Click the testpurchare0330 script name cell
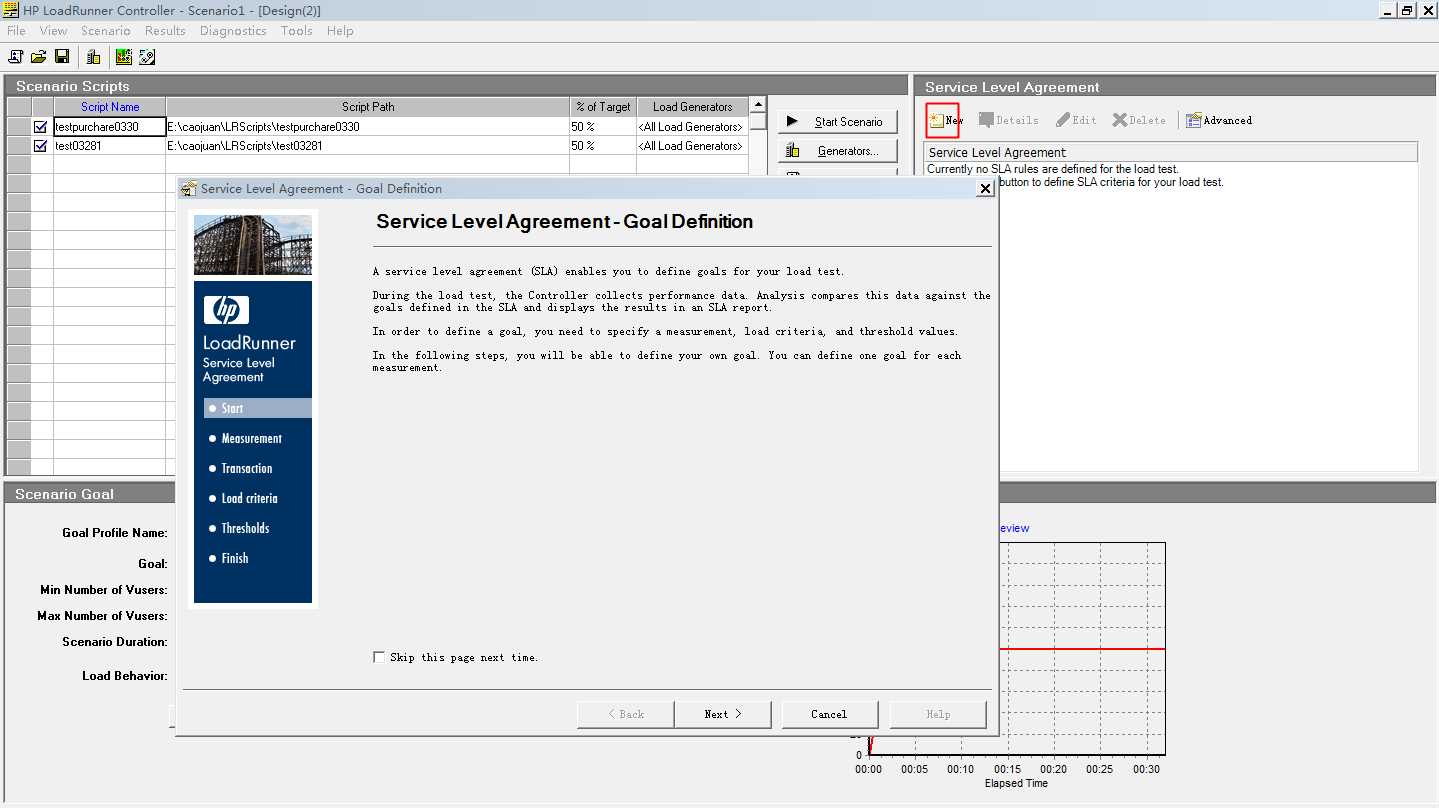The image size is (1439, 808). pyautogui.click(x=110, y=127)
